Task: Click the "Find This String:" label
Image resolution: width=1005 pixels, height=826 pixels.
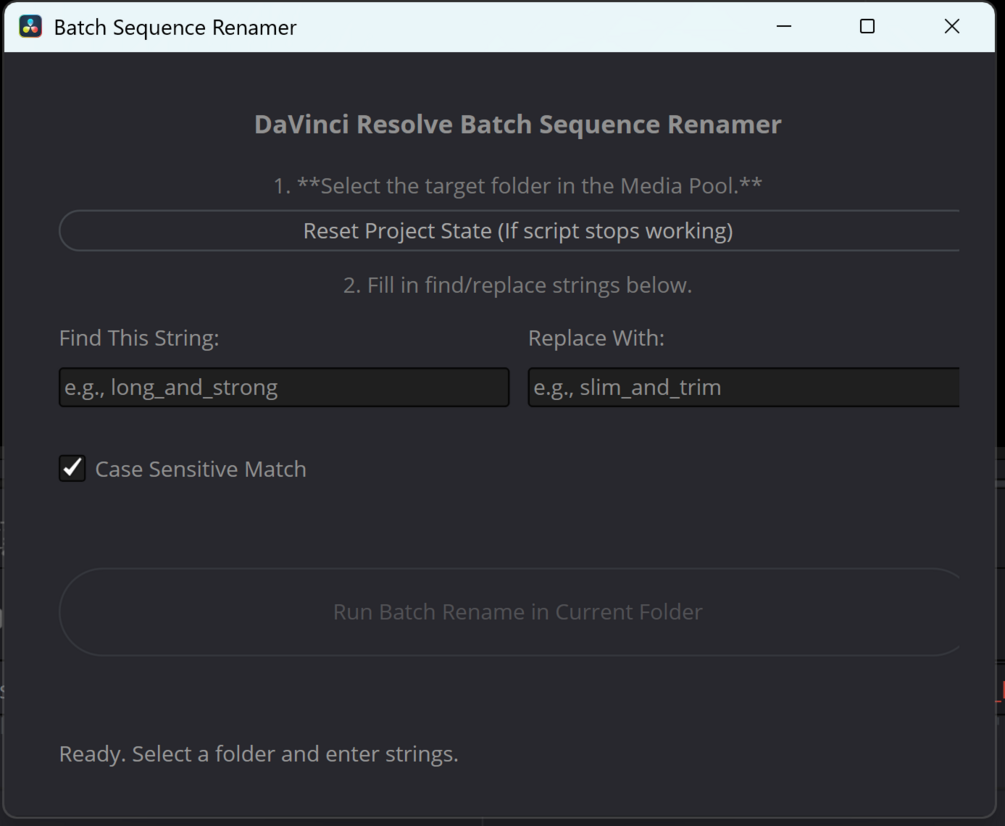Action: (x=139, y=338)
